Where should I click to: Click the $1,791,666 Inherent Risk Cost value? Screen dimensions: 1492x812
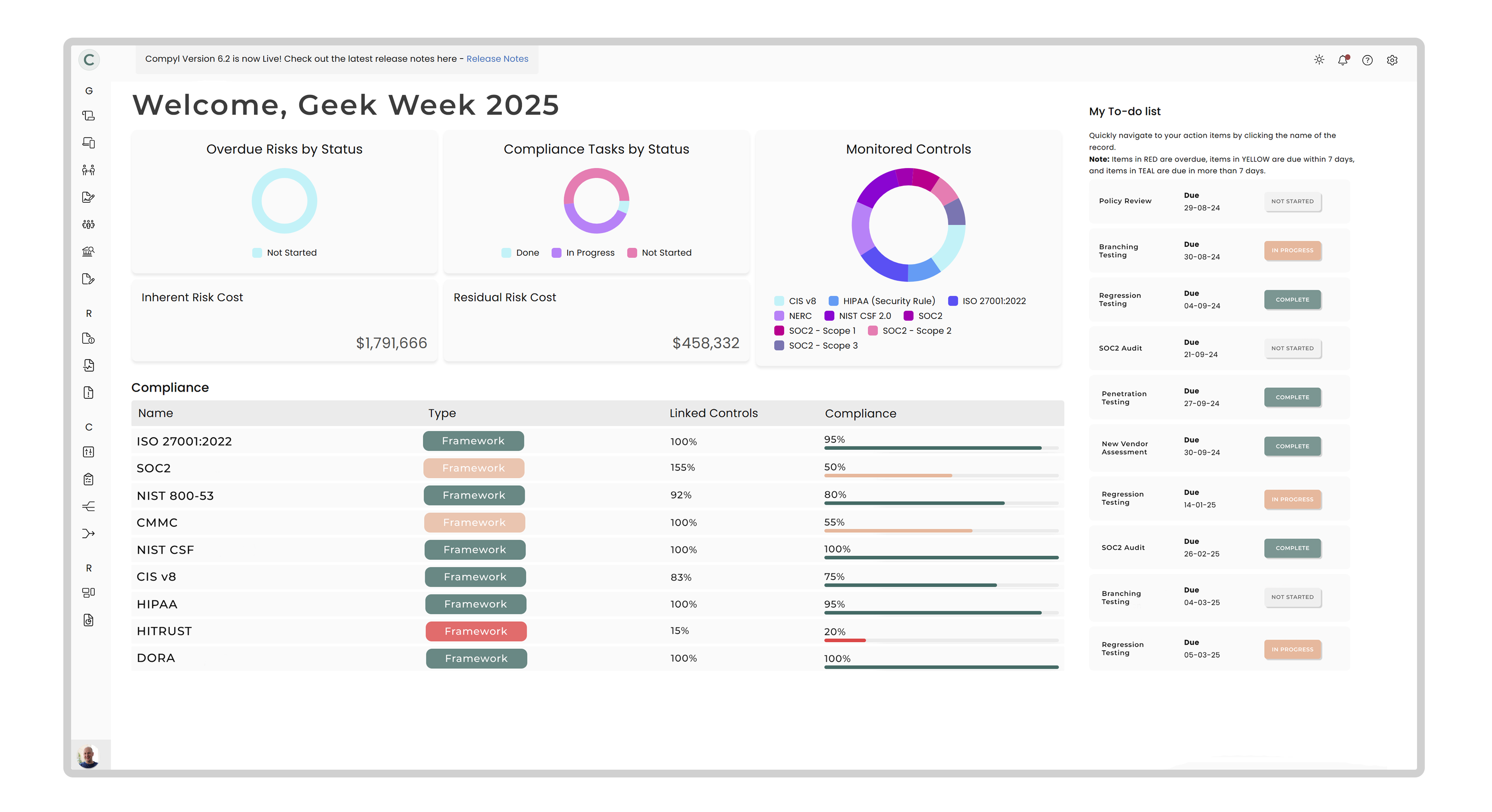coord(392,343)
